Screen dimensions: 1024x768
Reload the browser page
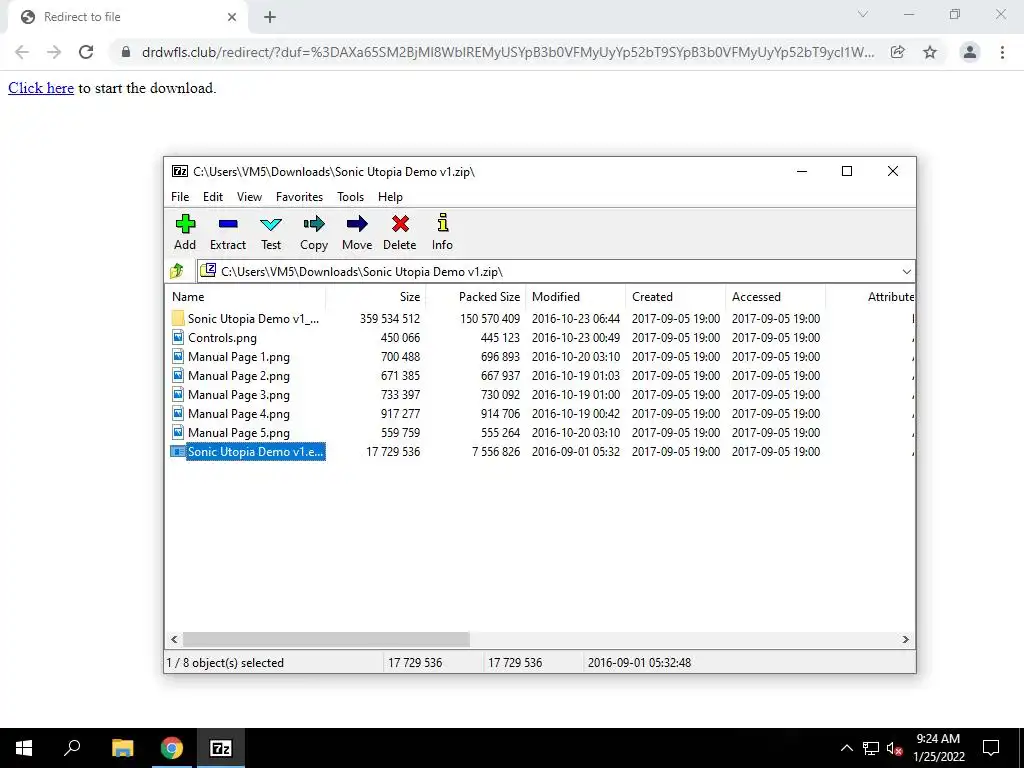[86, 52]
